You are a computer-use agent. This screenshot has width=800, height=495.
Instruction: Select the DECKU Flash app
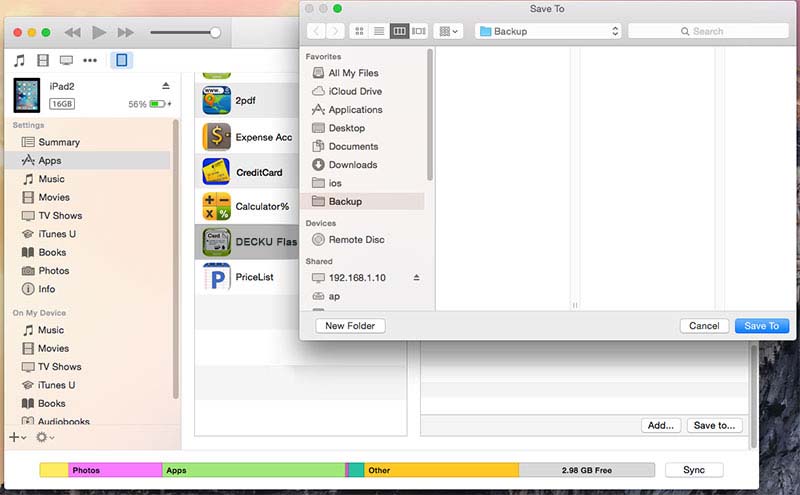(x=247, y=241)
